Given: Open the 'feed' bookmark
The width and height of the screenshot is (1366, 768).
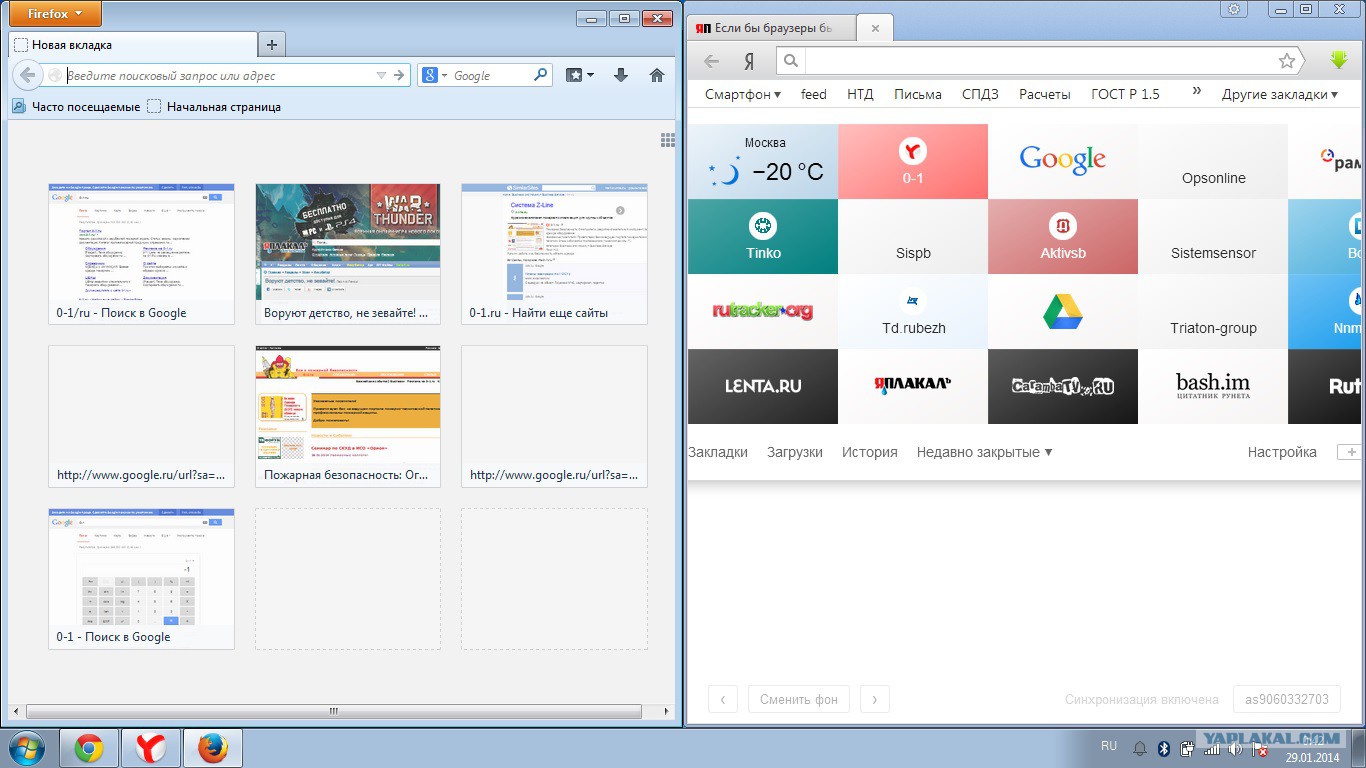Looking at the screenshot, I should point(814,94).
